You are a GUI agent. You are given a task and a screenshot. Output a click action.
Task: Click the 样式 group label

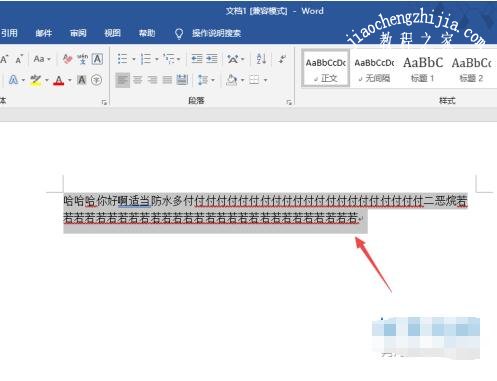click(447, 101)
